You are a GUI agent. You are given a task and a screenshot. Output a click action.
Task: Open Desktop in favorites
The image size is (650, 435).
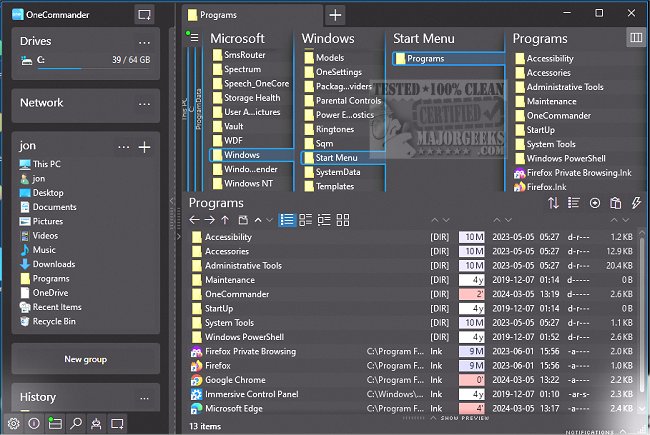[41, 193]
